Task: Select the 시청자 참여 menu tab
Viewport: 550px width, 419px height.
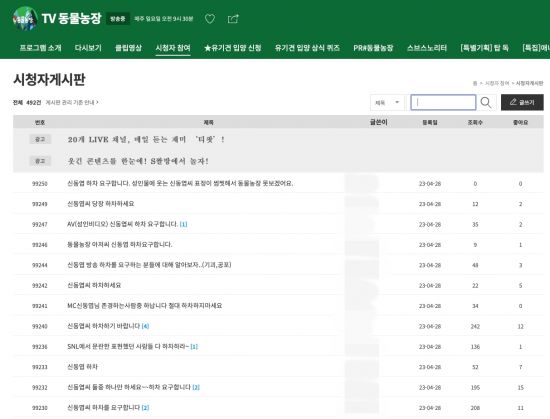Action: [x=173, y=48]
